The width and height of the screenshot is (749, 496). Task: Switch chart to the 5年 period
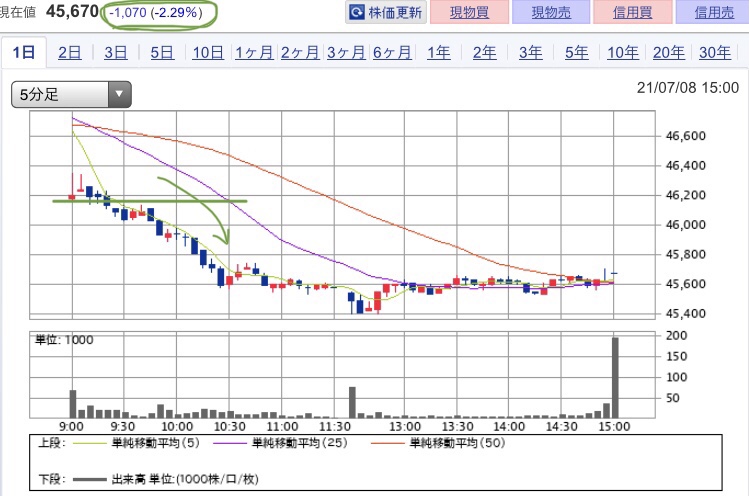click(x=577, y=52)
